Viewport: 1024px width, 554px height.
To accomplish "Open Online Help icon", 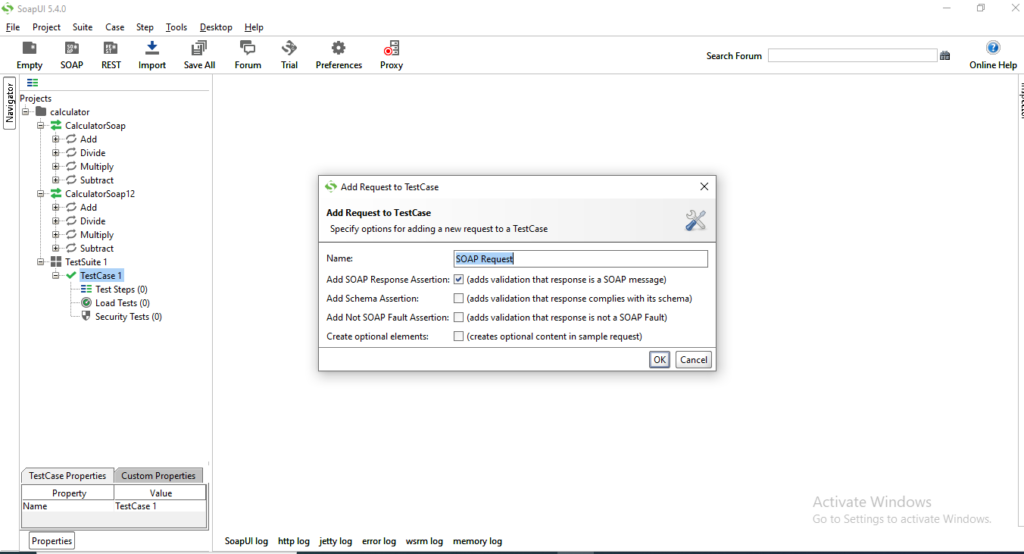I will coord(993,48).
